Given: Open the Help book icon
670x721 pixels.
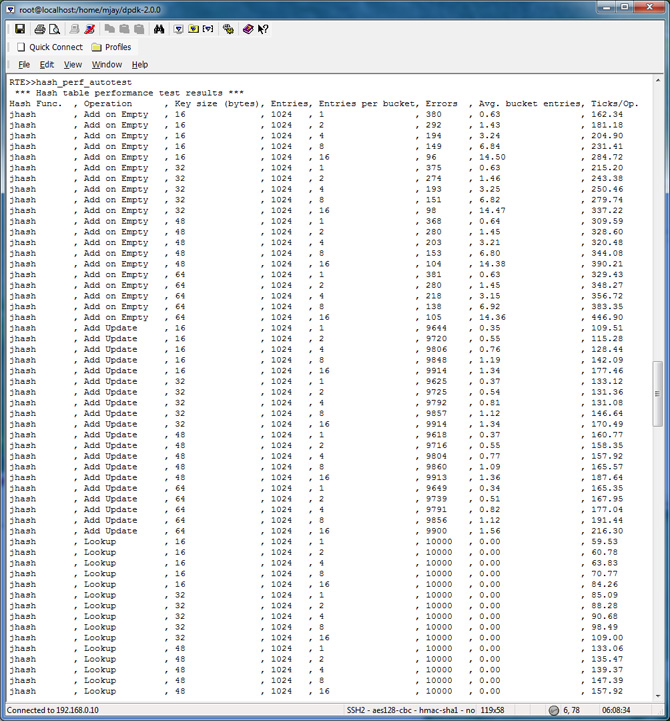Looking at the screenshot, I should coord(248,29).
